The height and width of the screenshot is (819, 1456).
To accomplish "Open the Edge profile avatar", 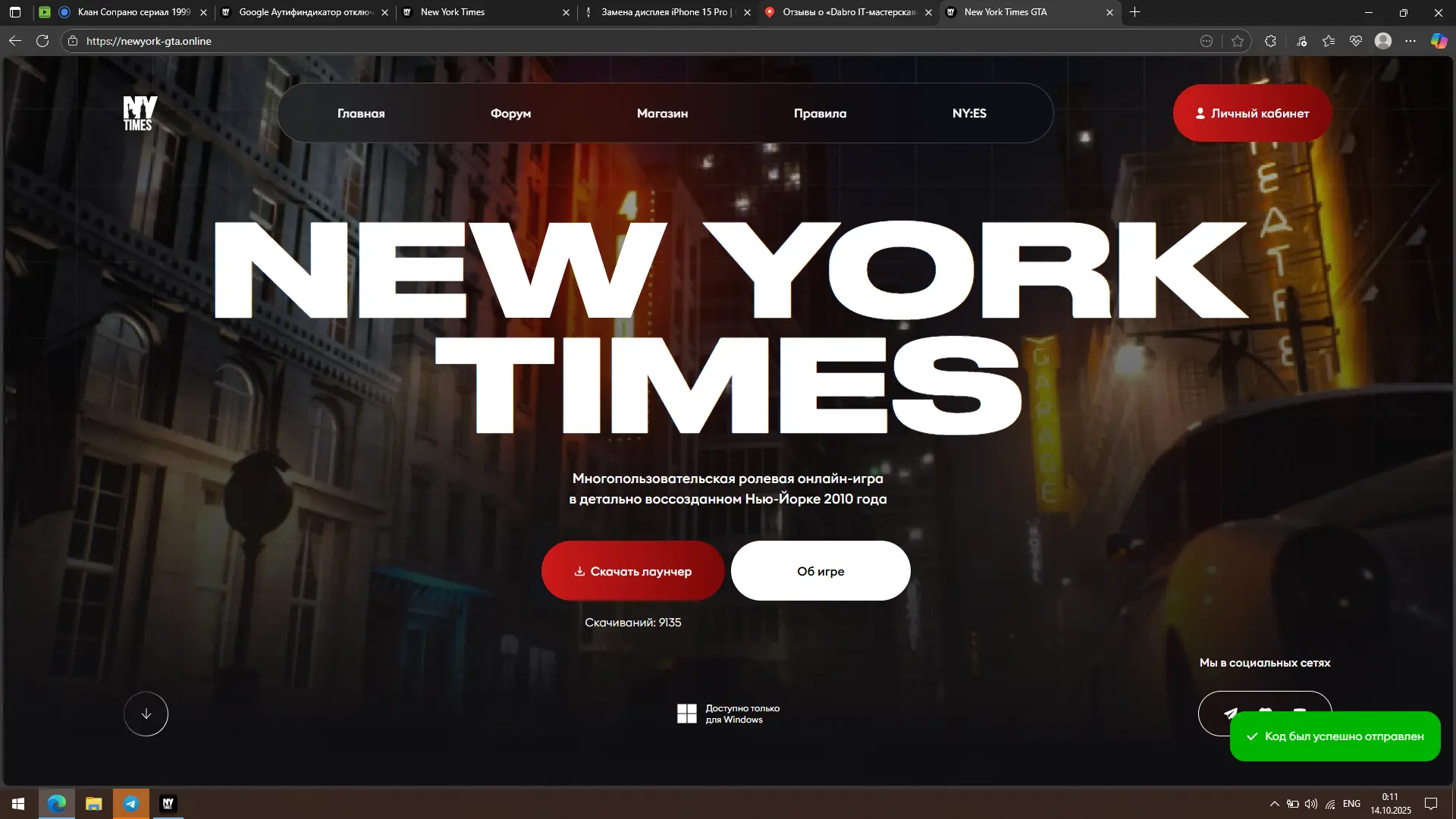I will click(1383, 41).
